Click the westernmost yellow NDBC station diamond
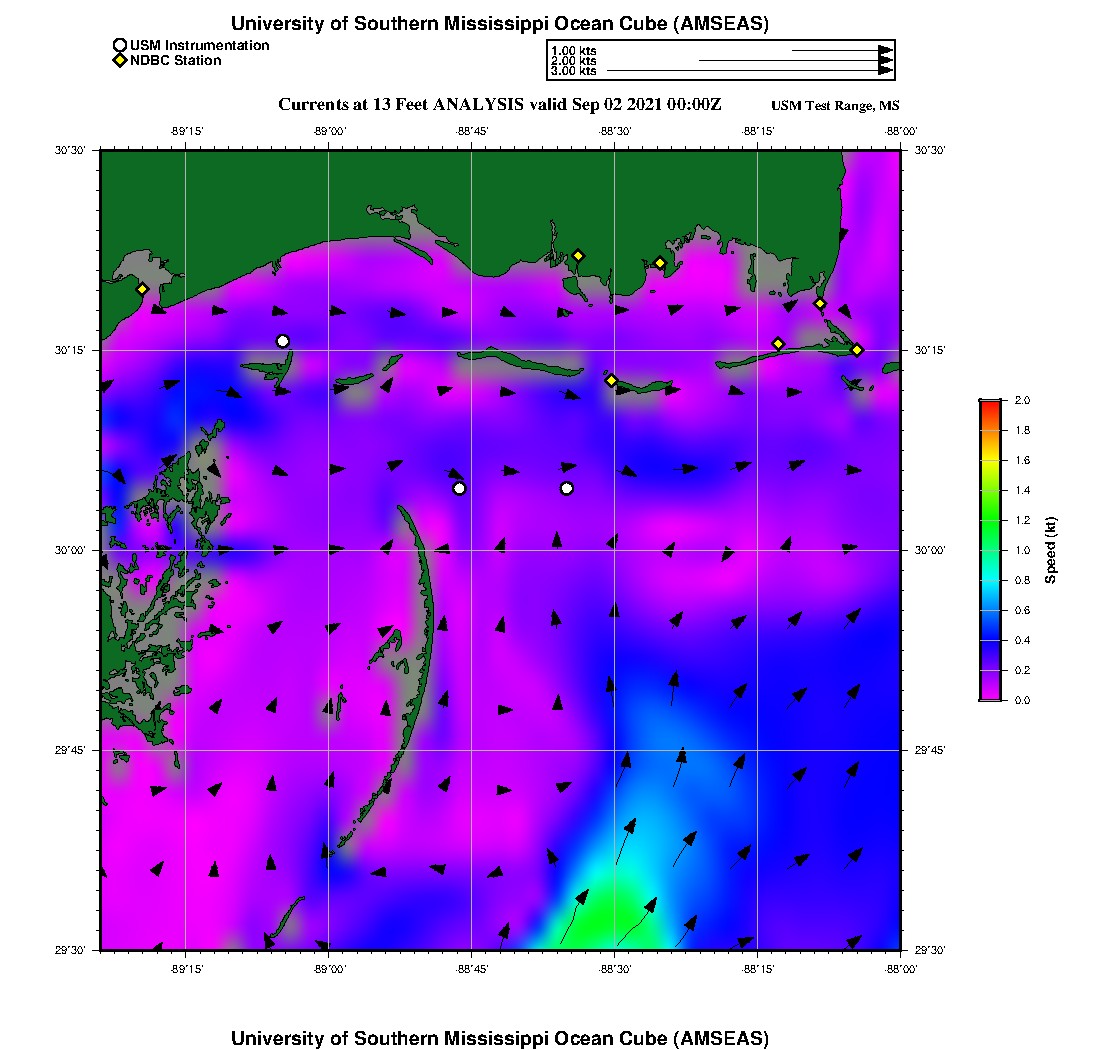The height and width of the screenshot is (1050, 1100). 143,289
